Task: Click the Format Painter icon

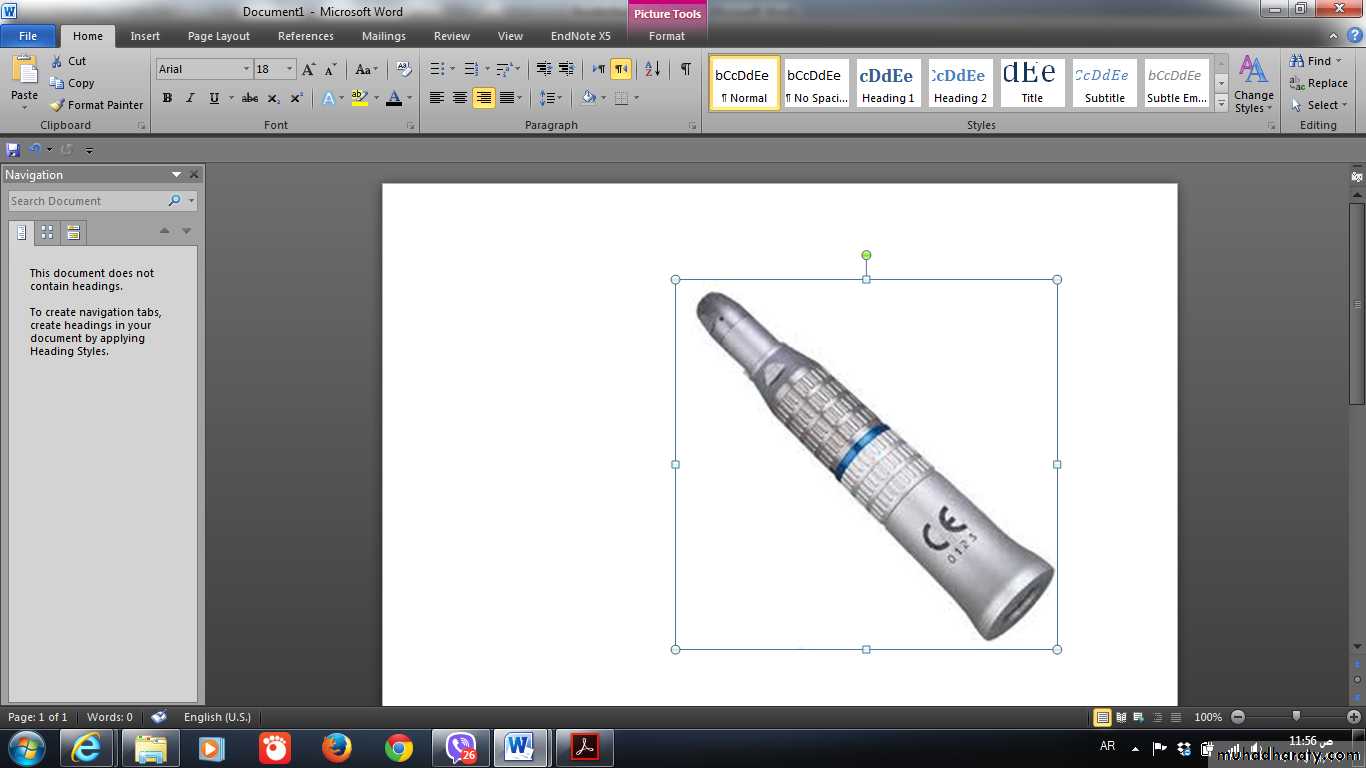Action: (58, 105)
